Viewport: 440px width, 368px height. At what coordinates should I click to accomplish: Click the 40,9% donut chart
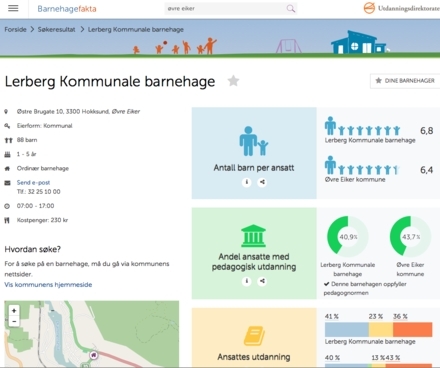click(x=348, y=237)
